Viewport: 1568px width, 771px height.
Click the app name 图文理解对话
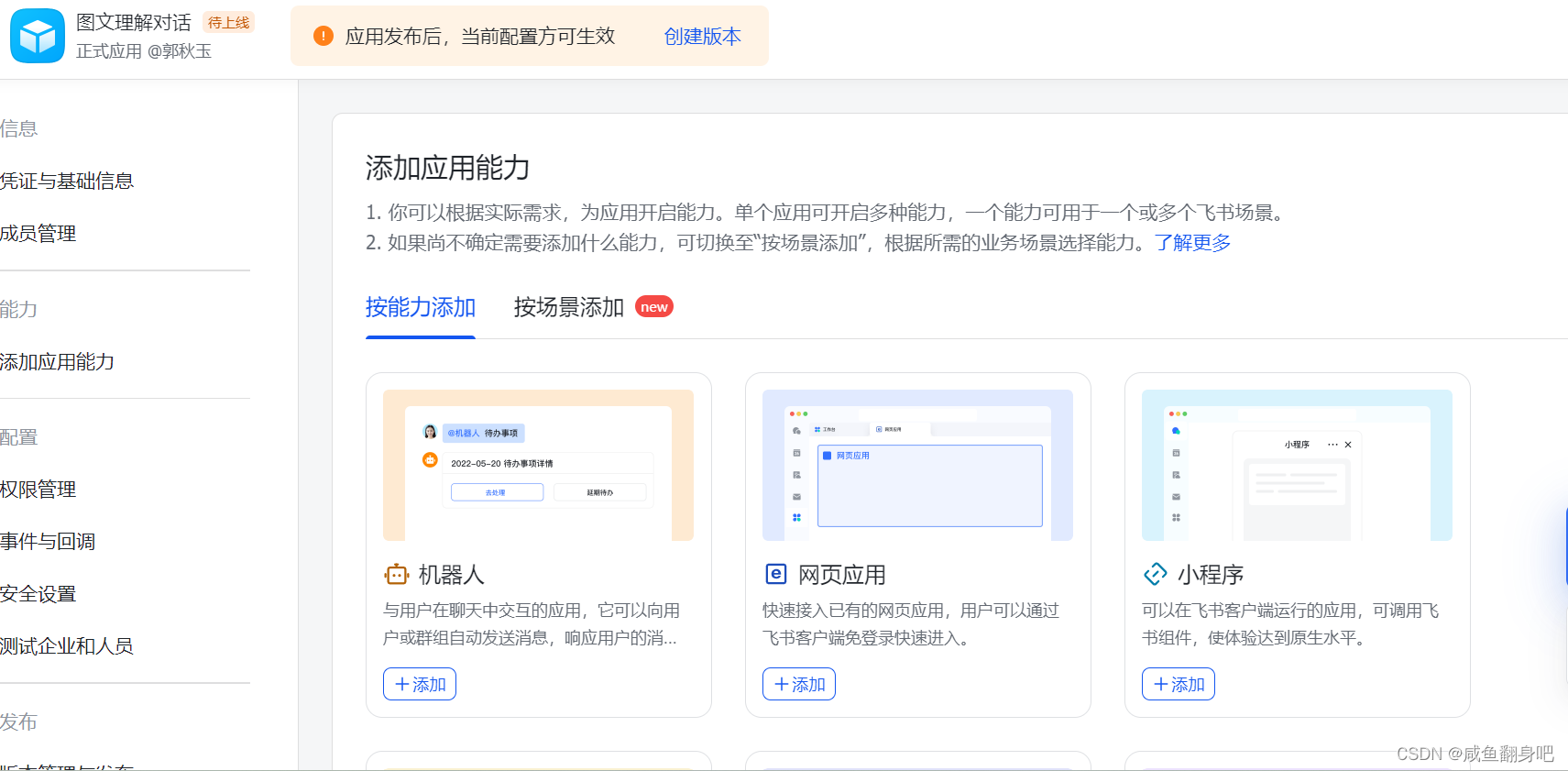tap(134, 22)
